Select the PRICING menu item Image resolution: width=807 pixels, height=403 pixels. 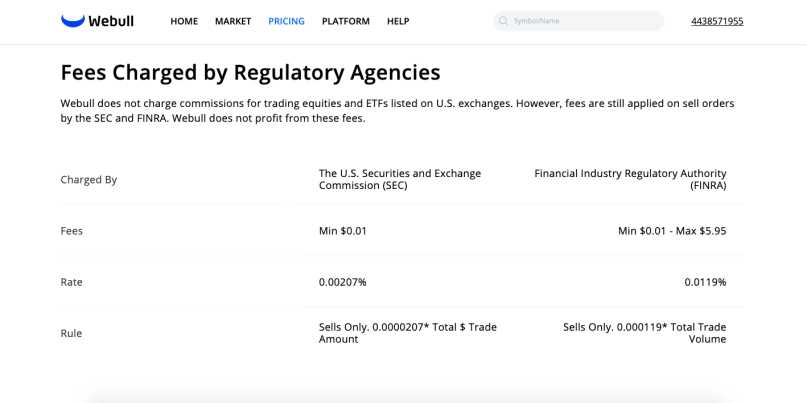(287, 21)
